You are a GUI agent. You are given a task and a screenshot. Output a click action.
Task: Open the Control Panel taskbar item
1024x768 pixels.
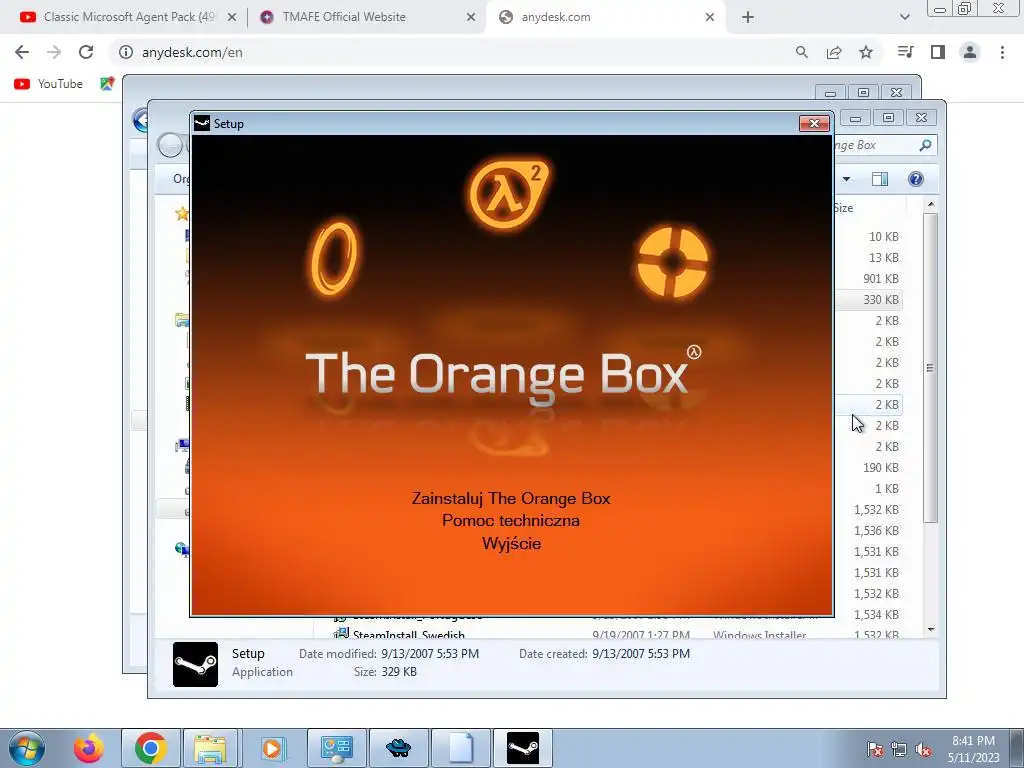coord(336,748)
